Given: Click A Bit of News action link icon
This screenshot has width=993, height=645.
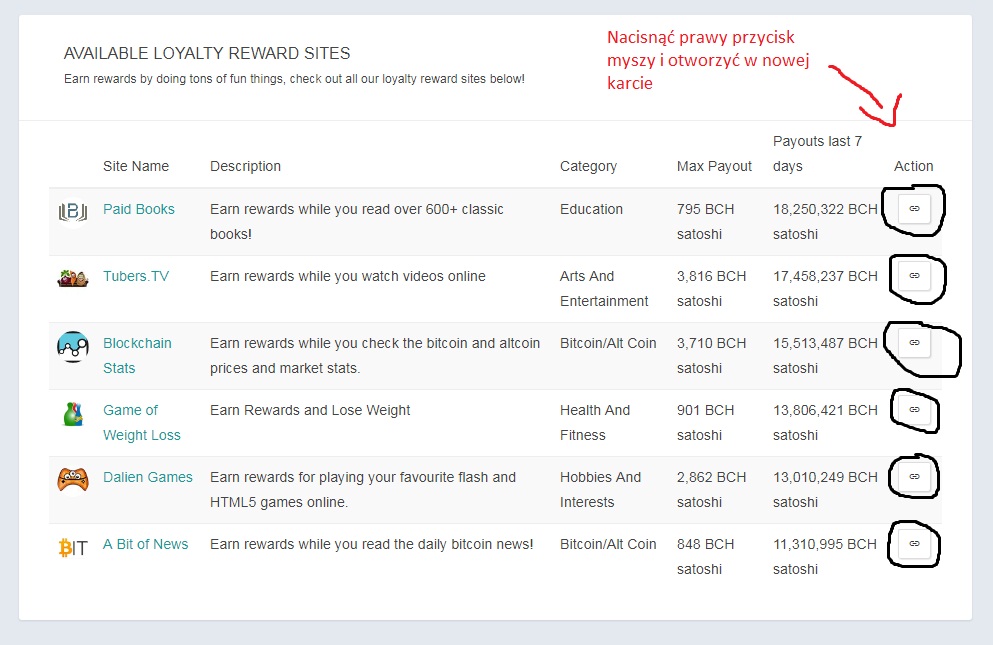Looking at the screenshot, I should [x=914, y=544].
